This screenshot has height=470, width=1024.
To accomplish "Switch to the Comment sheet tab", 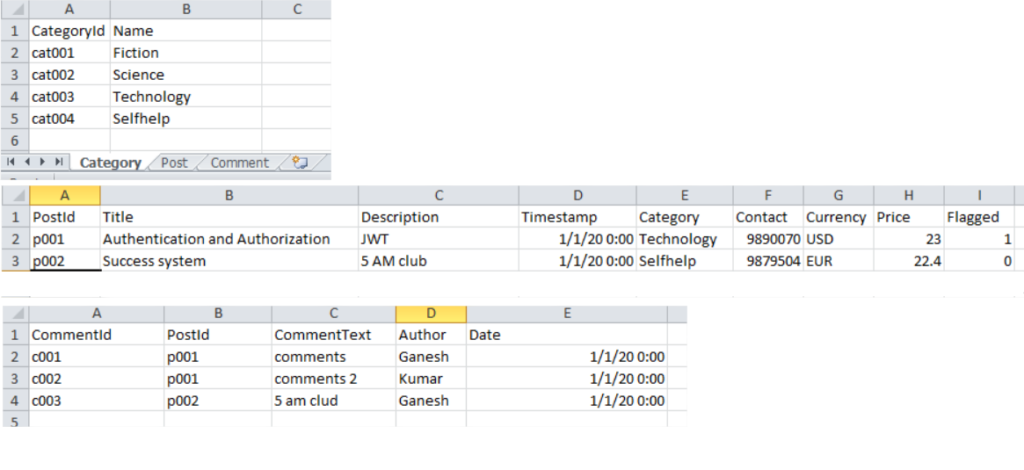I will [239, 163].
